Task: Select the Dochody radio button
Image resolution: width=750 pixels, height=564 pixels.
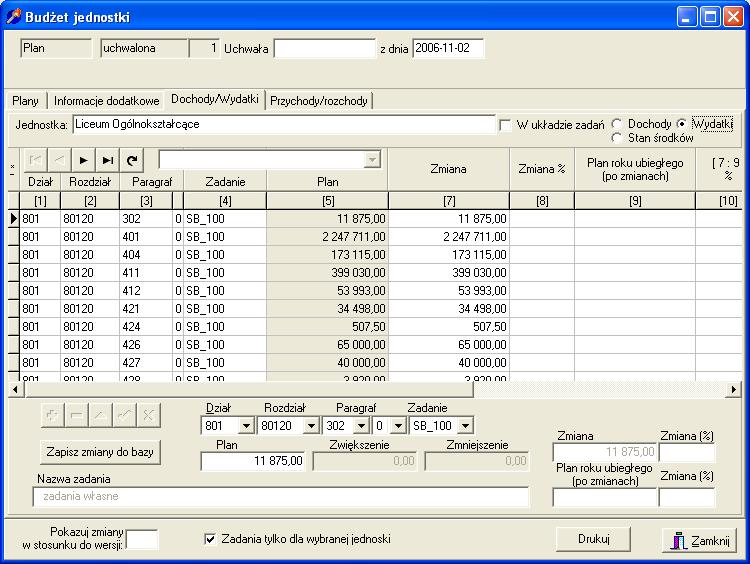Action: (x=617, y=124)
